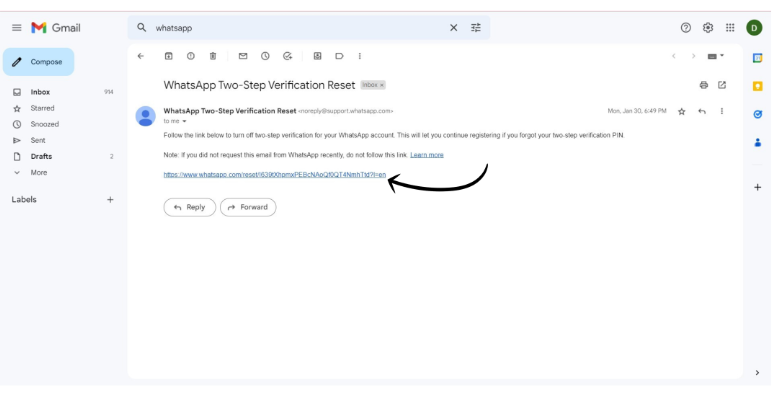Screen dimensions: 772x401
Task: Clear the search with X icon
Action: 453,28
